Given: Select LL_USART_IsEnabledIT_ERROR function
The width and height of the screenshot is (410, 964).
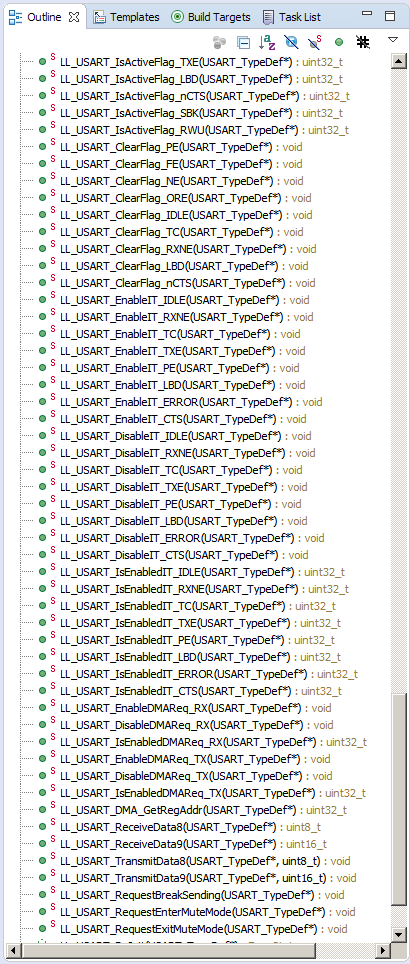Looking at the screenshot, I should pos(208,674).
